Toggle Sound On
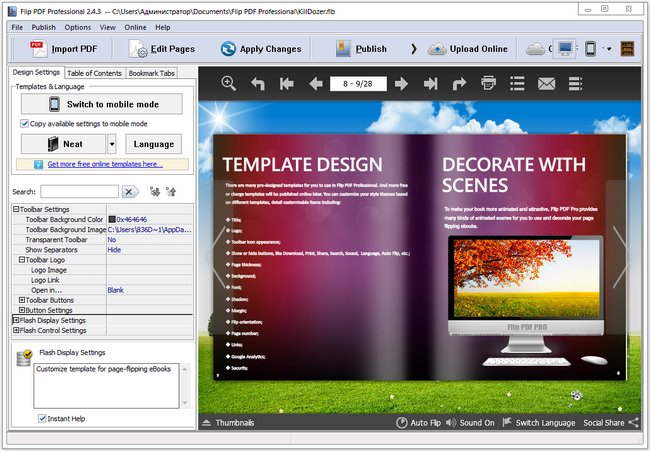Image resolution: width=650 pixels, height=451 pixels. pyautogui.click(x=470, y=423)
